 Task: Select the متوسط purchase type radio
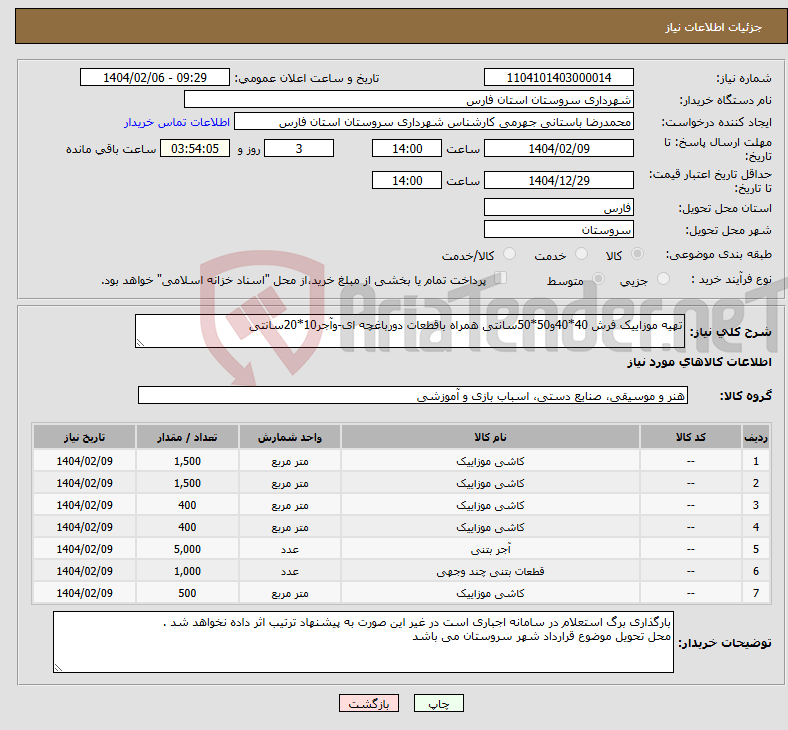598,279
